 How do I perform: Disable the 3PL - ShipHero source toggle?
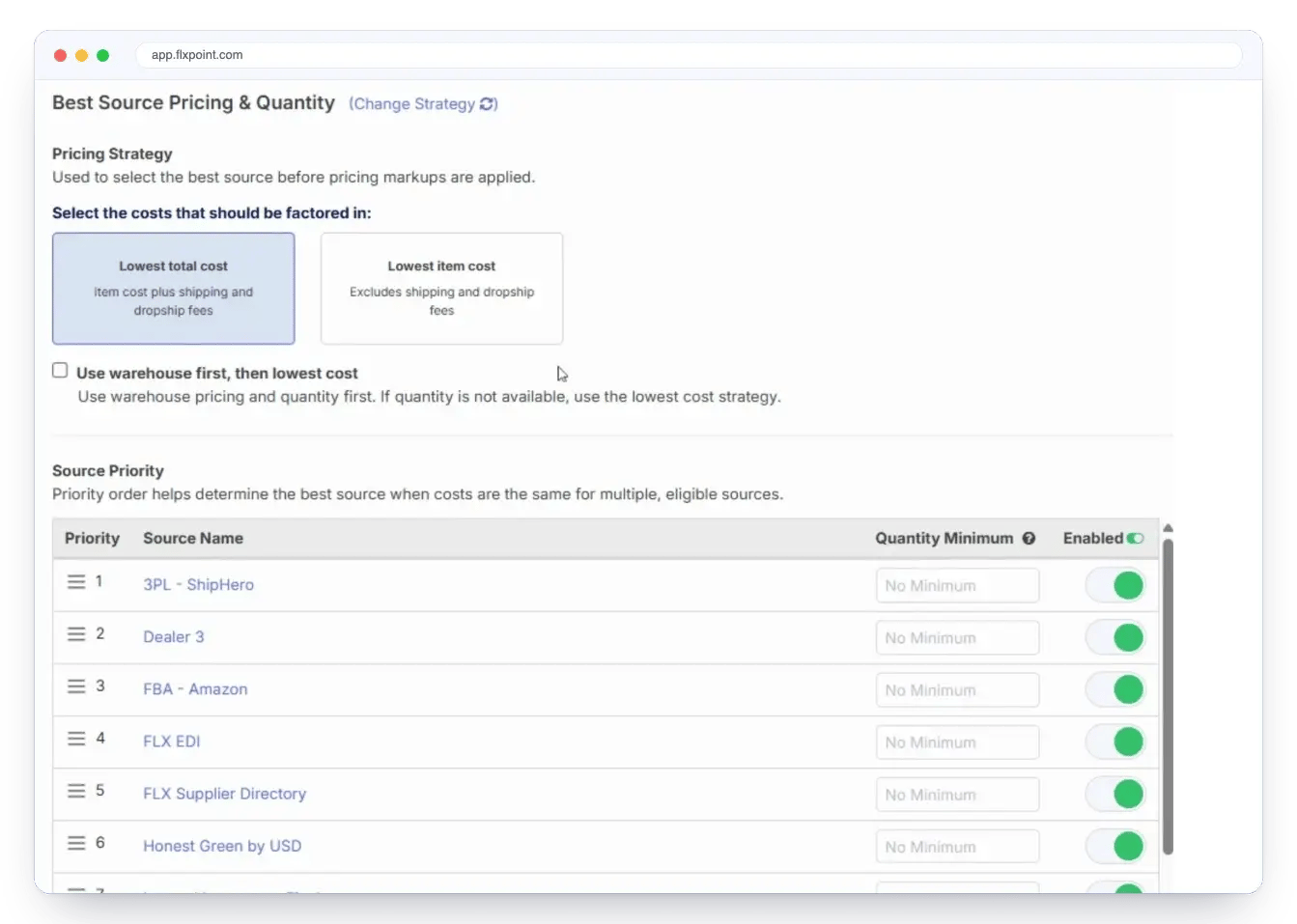click(x=1115, y=586)
